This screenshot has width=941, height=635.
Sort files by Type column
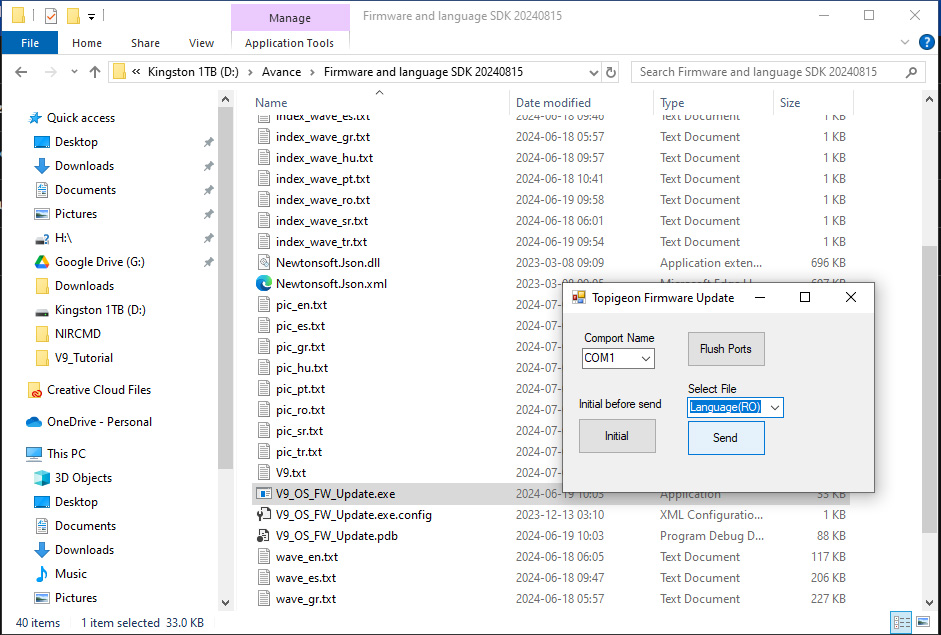pos(672,103)
